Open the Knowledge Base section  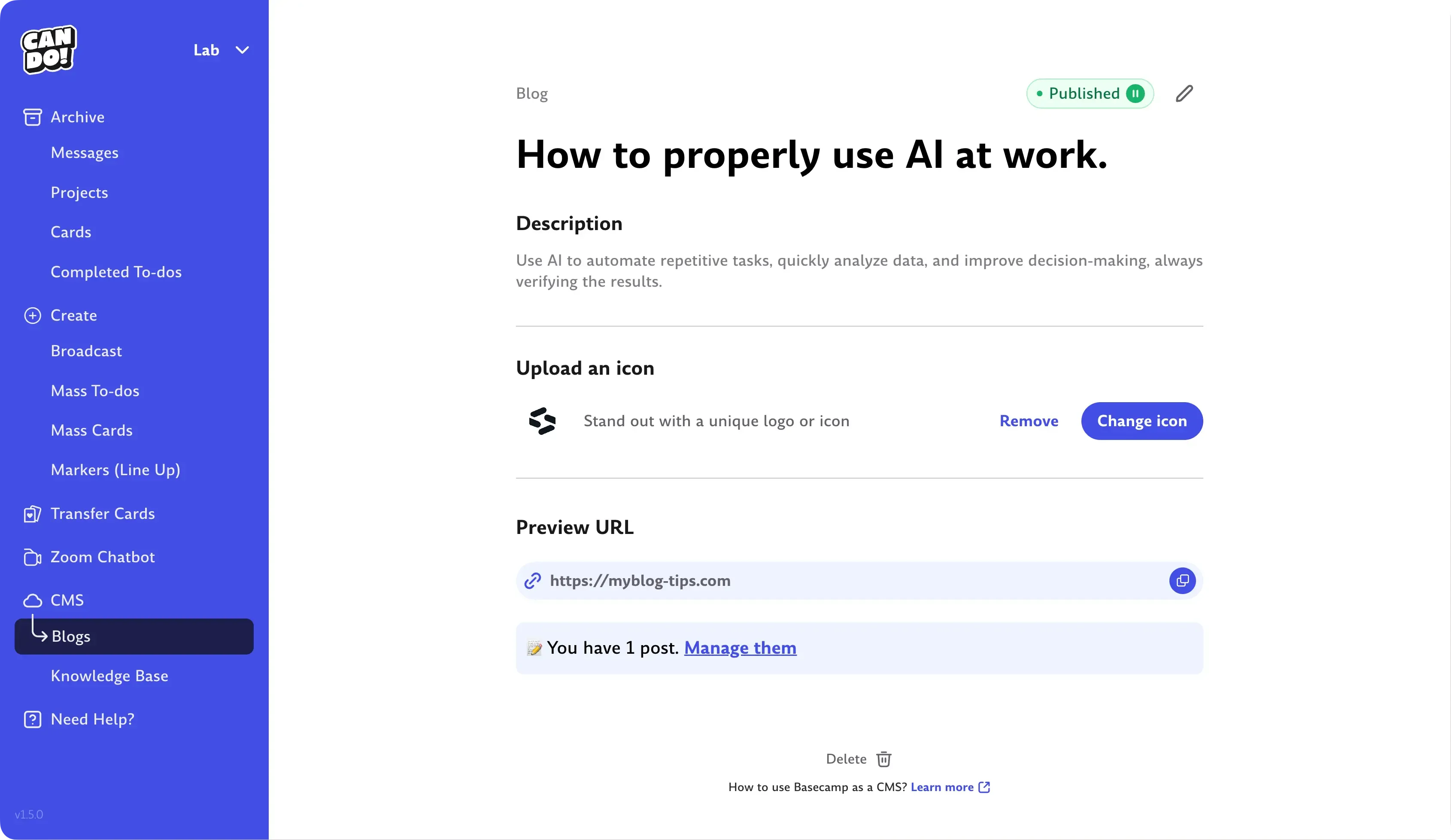click(x=110, y=676)
